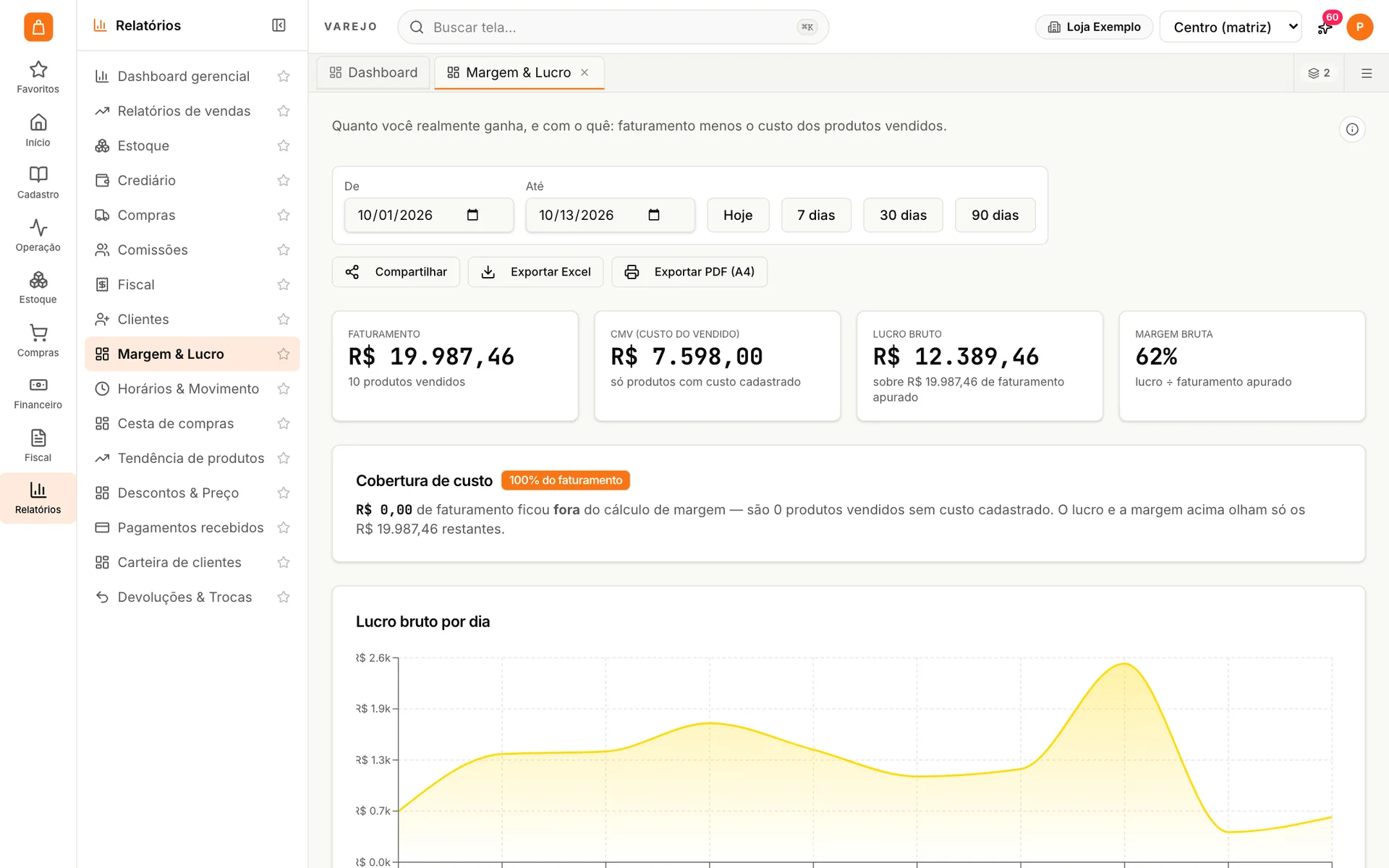The height and width of the screenshot is (868, 1389).
Task: Click the Loja Exemplo store button
Action: point(1094,27)
